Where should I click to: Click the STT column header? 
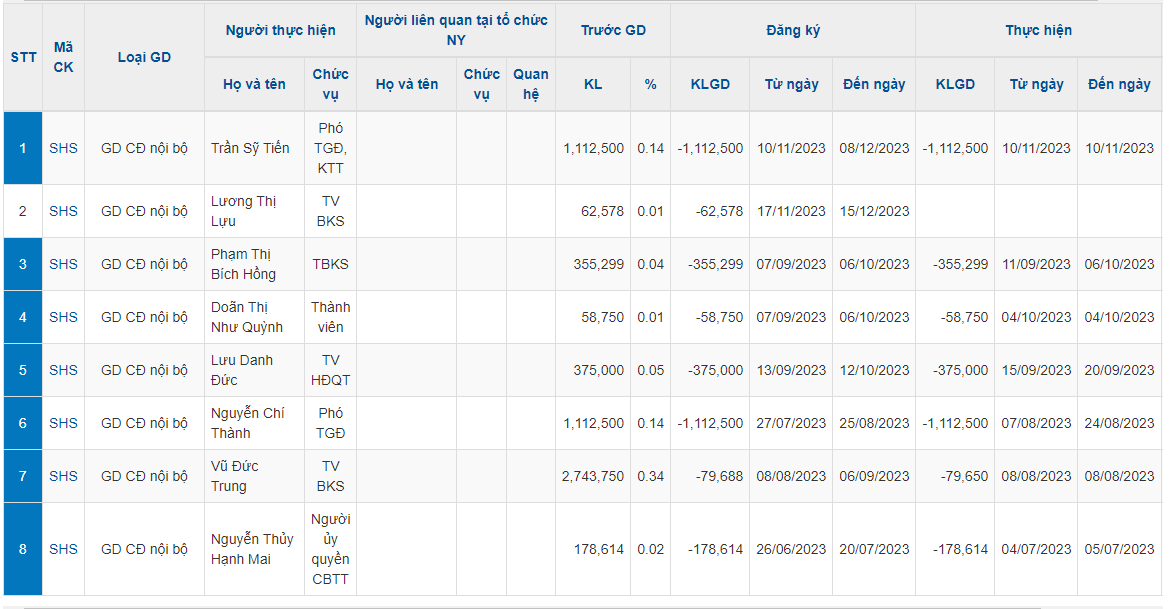[23, 57]
